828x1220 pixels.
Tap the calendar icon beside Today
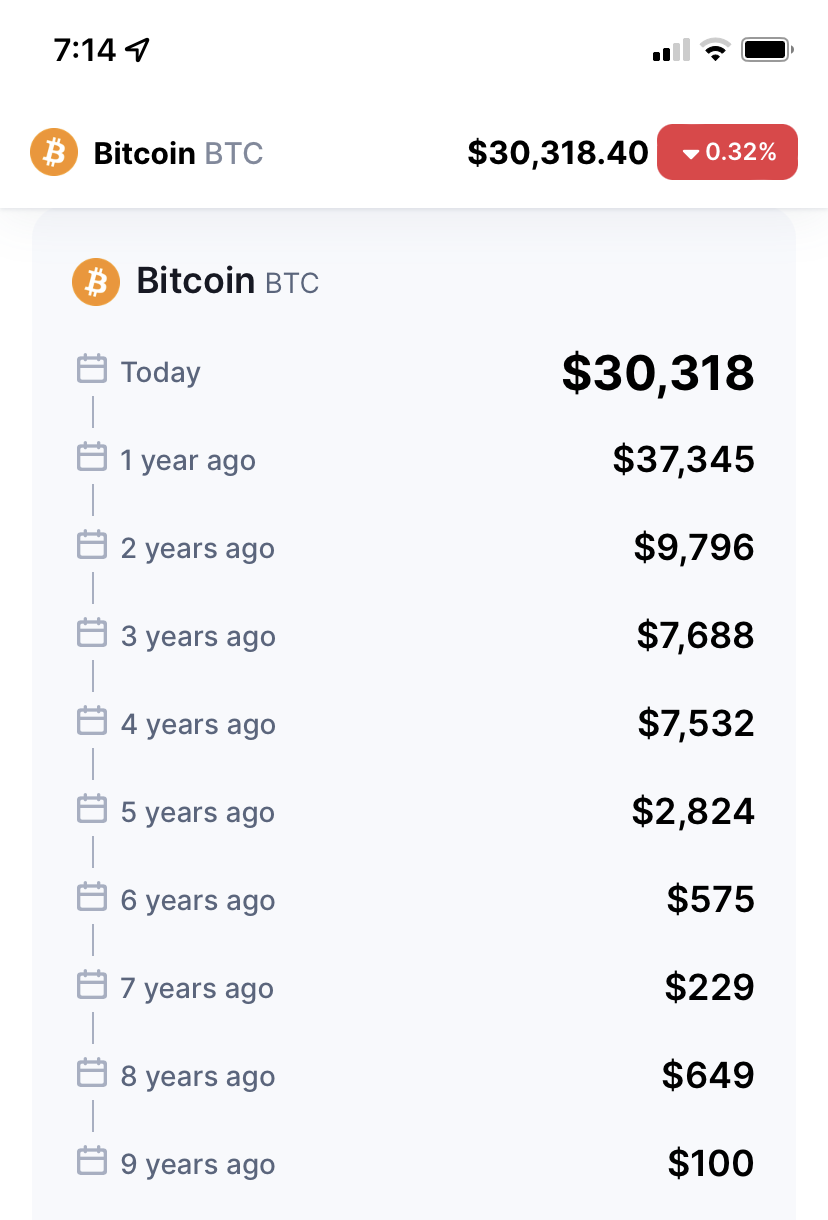[x=92, y=369]
